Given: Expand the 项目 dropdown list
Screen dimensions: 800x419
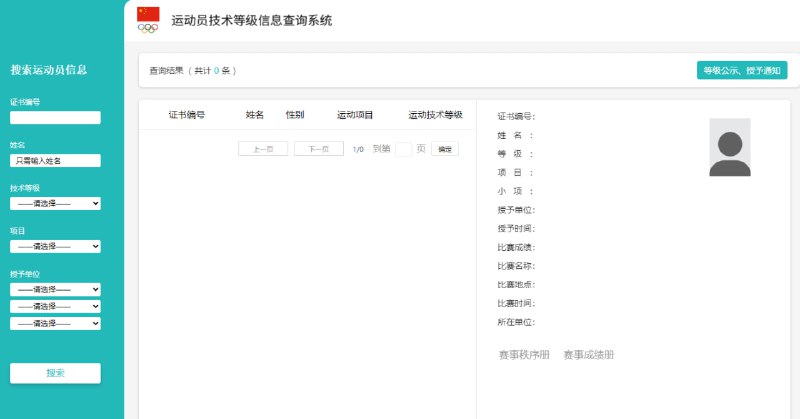Looking at the screenshot, I should [x=55, y=246].
